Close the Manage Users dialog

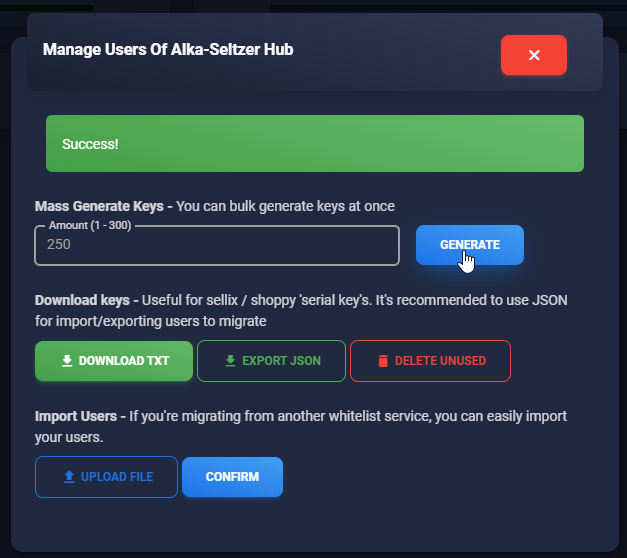point(533,55)
